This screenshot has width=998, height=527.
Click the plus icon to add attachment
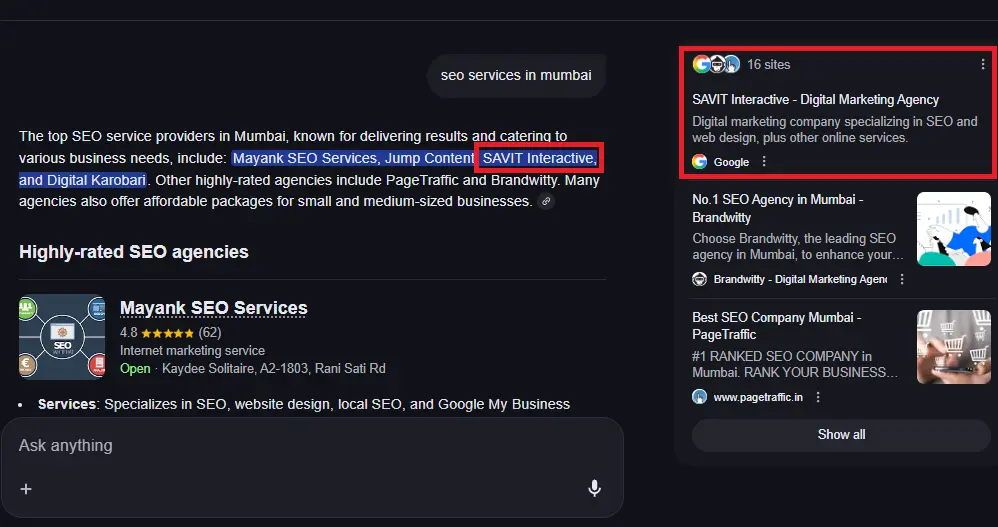(x=26, y=489)
